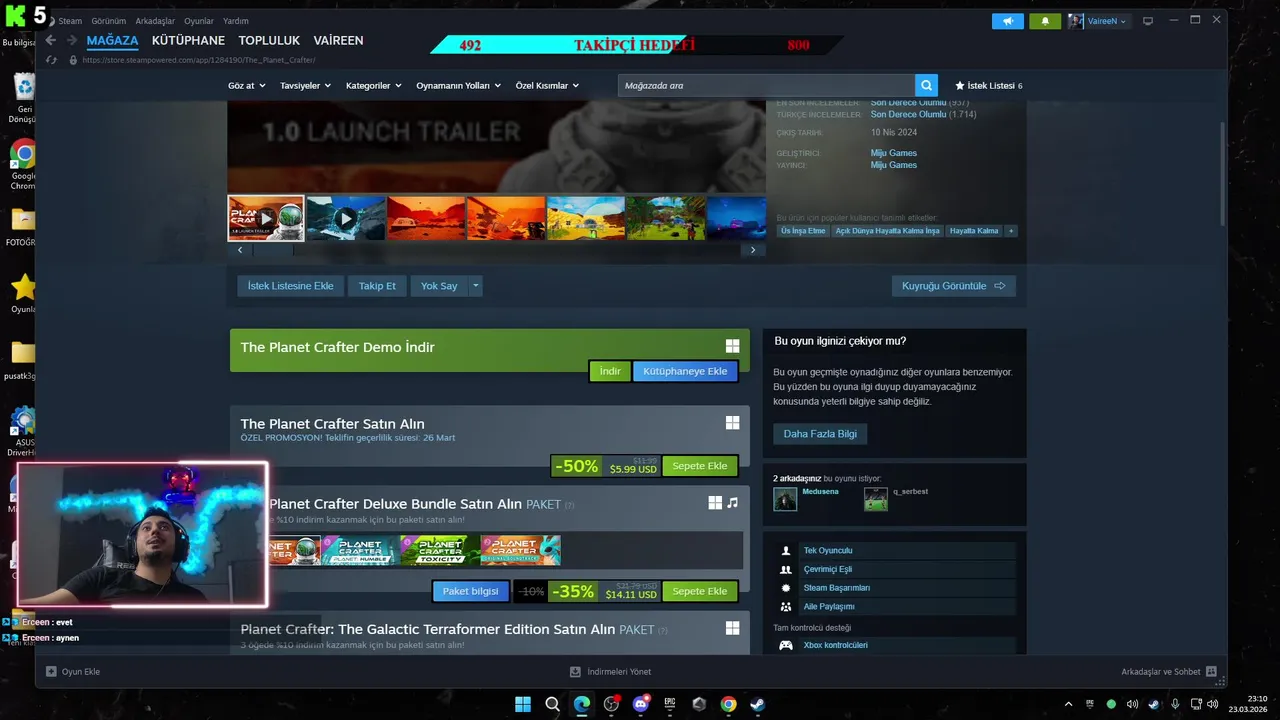Reload the store page with the refresh icon
The image size is (1280, 720).
pyautogui.click(x=52, y=60)
